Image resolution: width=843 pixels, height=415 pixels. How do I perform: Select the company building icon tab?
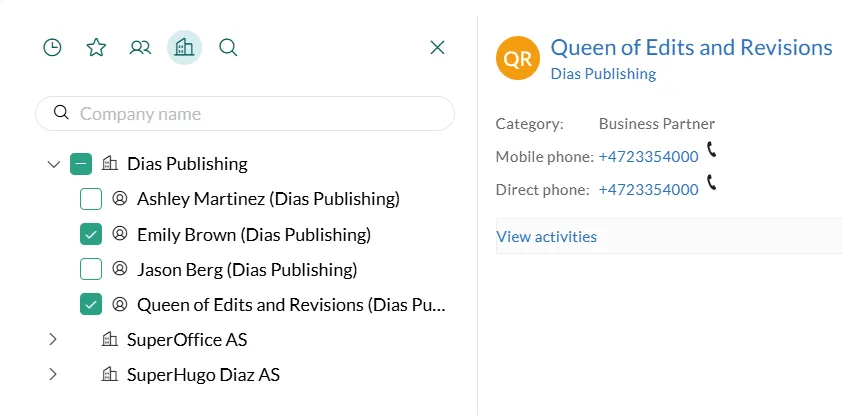pos(184,47)
